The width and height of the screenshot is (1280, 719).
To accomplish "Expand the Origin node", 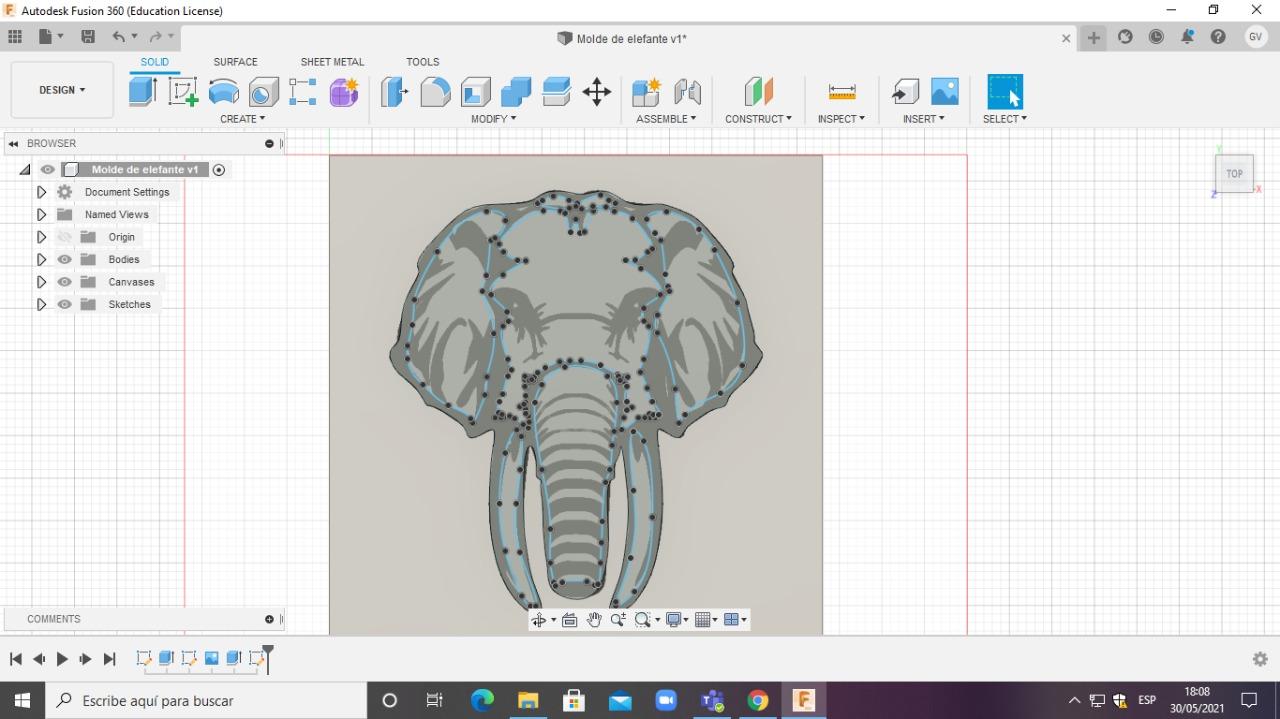I will (x=41, y=237).
